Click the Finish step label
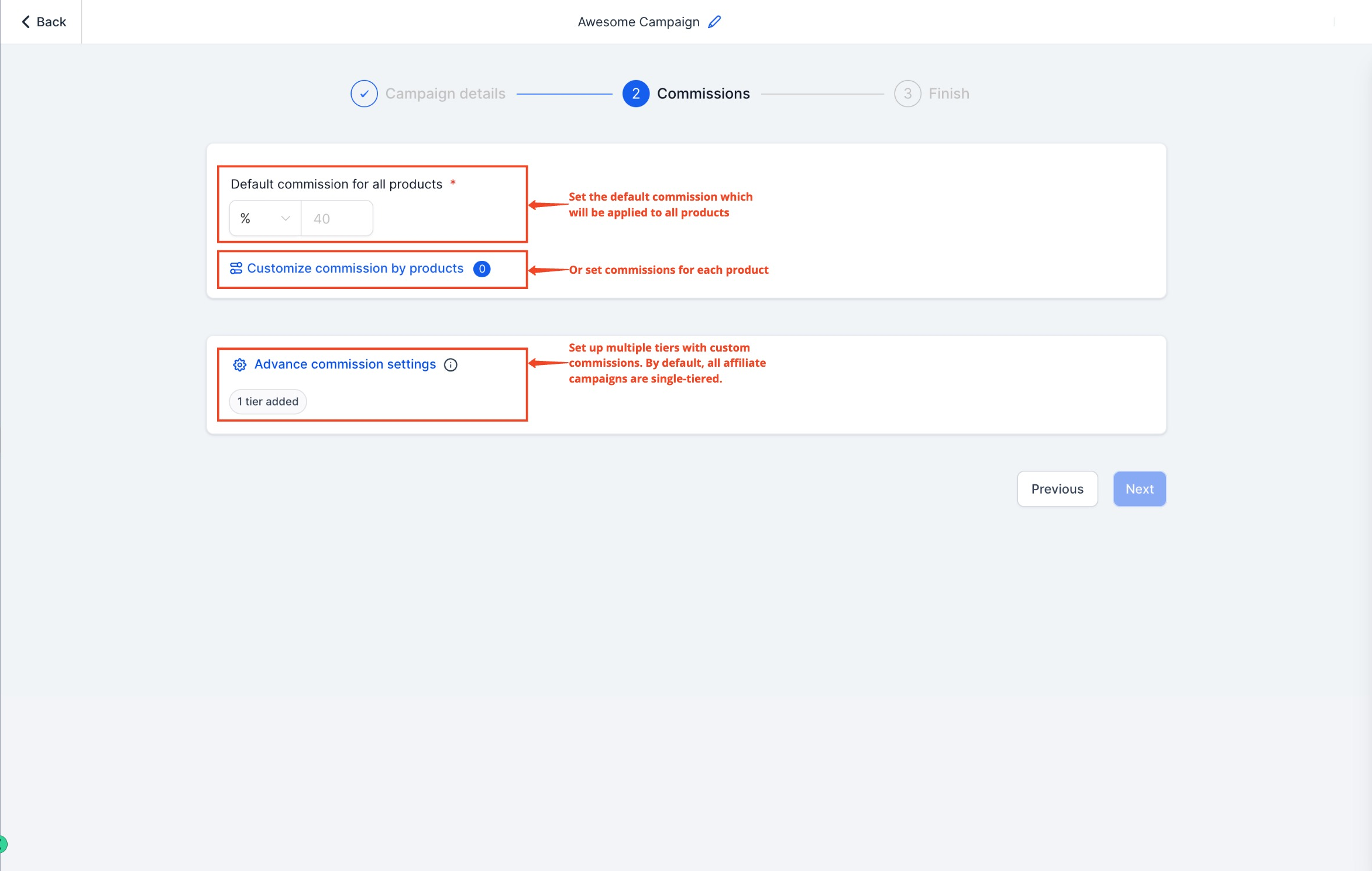This screenshot has width=1372, height=871. click(949, 94)
